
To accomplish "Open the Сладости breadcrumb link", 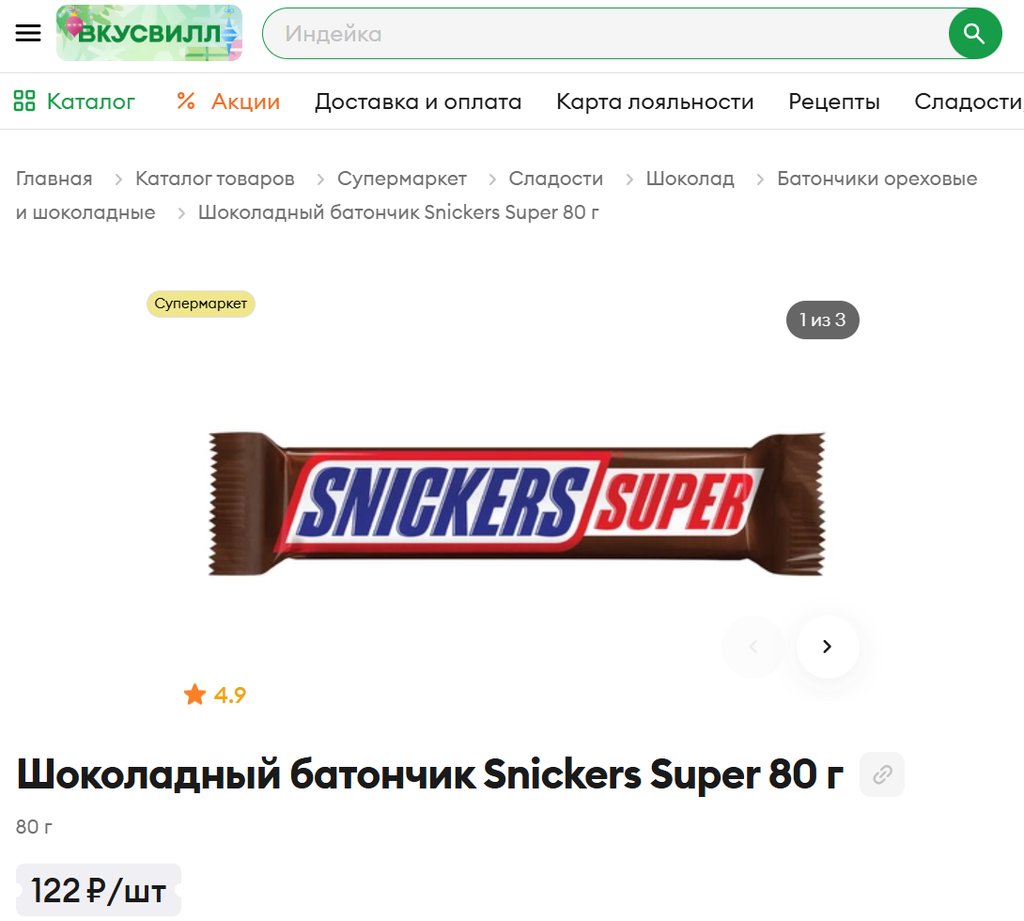I will pos(556,178).
